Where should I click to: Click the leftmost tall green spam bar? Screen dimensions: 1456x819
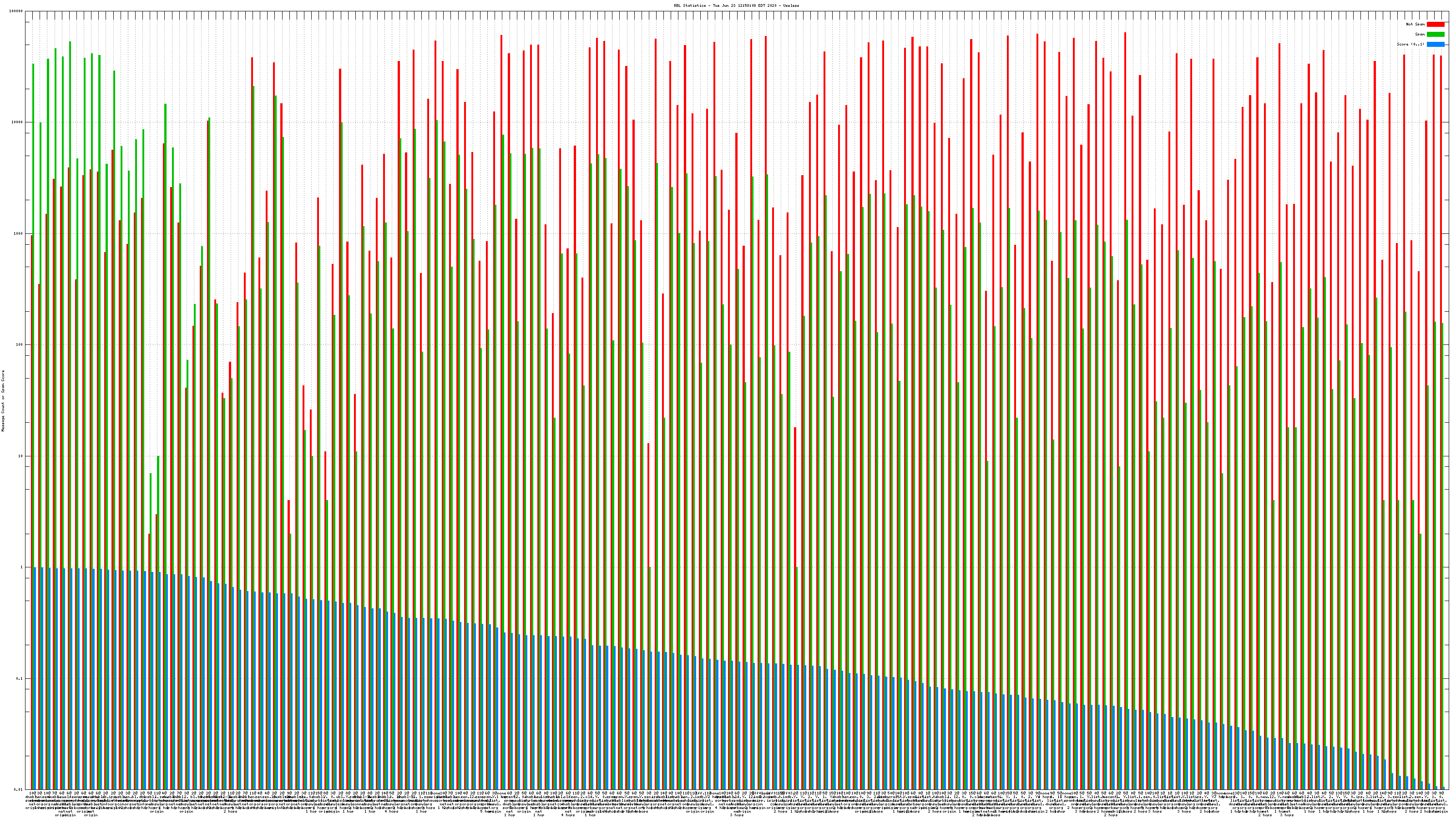(x=33, y=283)
